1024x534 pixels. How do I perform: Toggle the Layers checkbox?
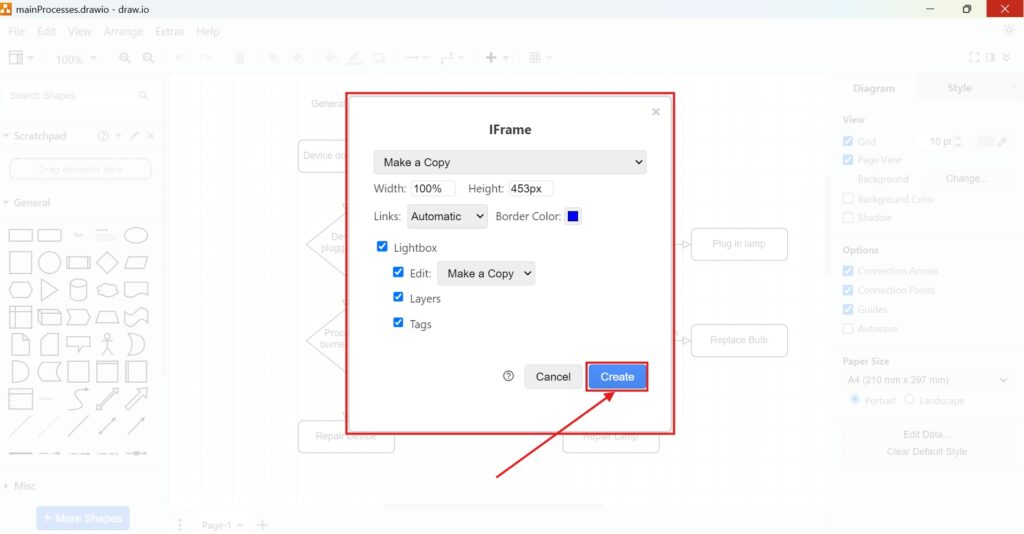click(398, 297)
